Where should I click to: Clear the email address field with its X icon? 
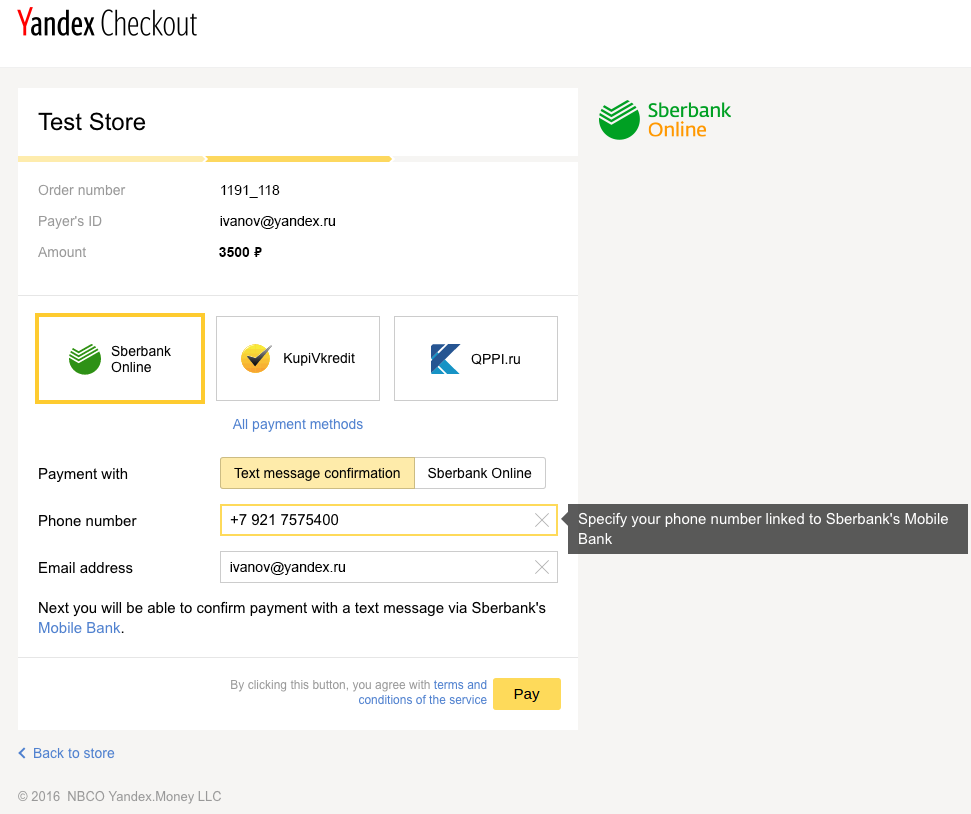542,567
